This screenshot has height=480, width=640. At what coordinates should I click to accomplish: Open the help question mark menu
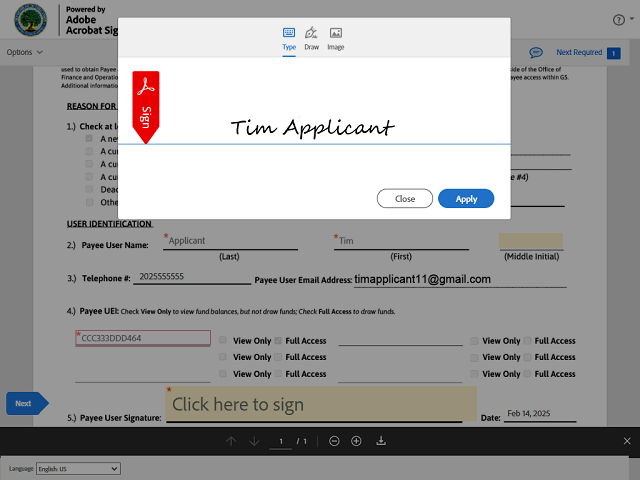pos(619,20)
